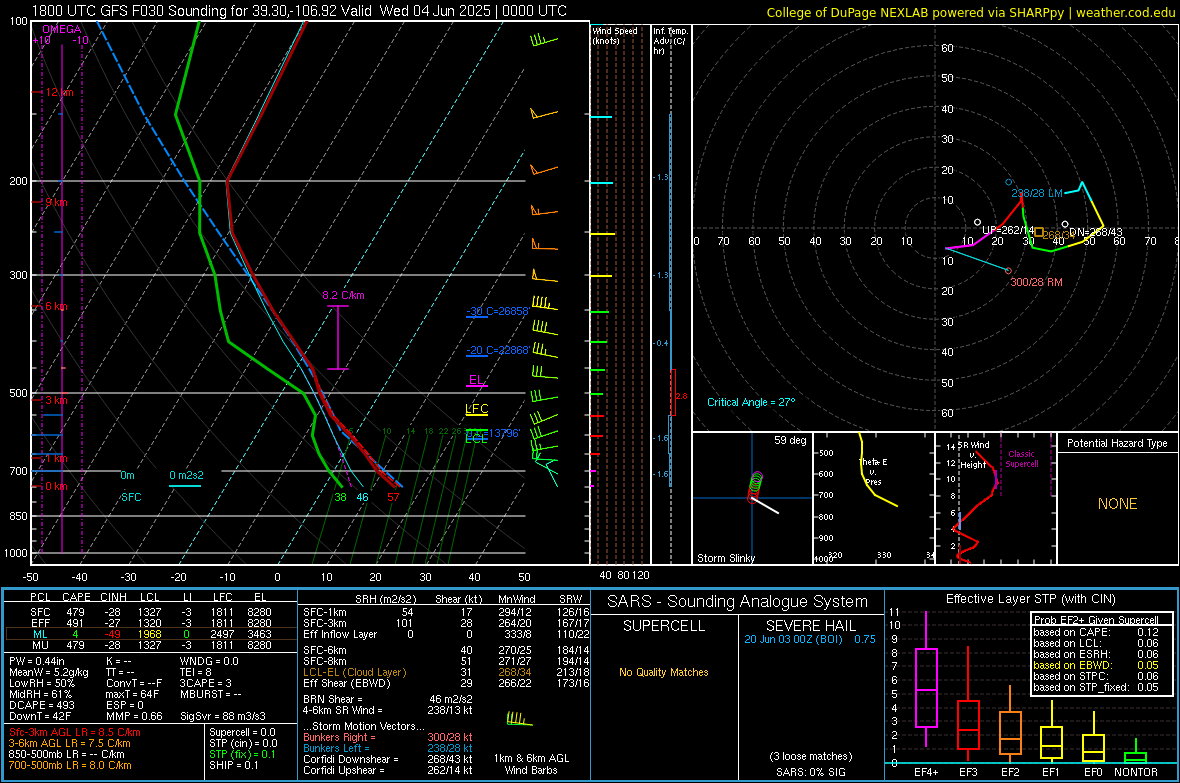Click the Theta-E v. Pres label
The width and height of the screenshot is (1180, 783).
(x=873, y=471)
